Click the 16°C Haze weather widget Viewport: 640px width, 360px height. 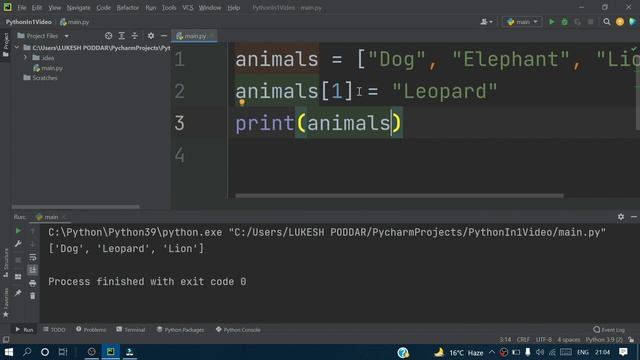coord(459,352)
